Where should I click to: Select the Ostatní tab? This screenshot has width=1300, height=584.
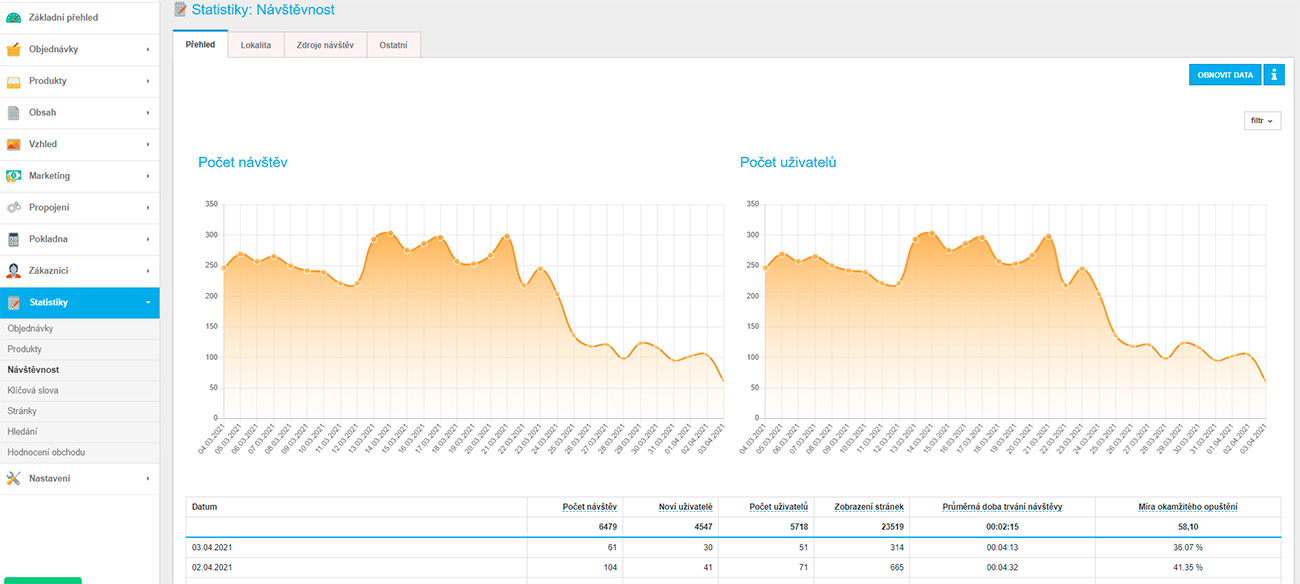(393, 45)
